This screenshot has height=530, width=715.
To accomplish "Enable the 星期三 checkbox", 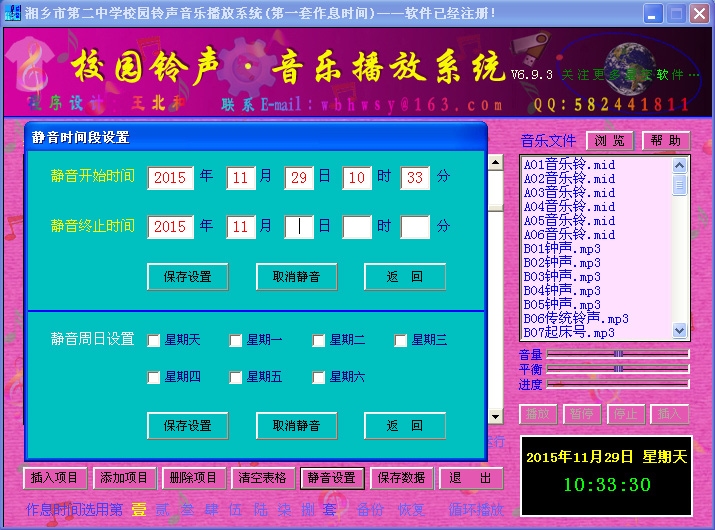I will [400, 340].
